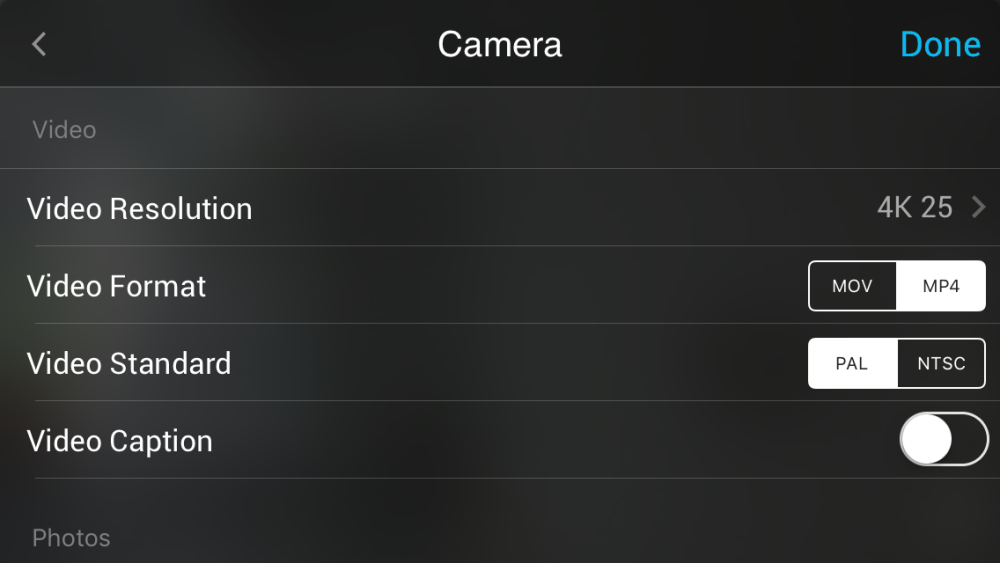Tap the Photos section header
Image resolution: width=1000 pixels, height=563 pixels.
pos(71,538)
